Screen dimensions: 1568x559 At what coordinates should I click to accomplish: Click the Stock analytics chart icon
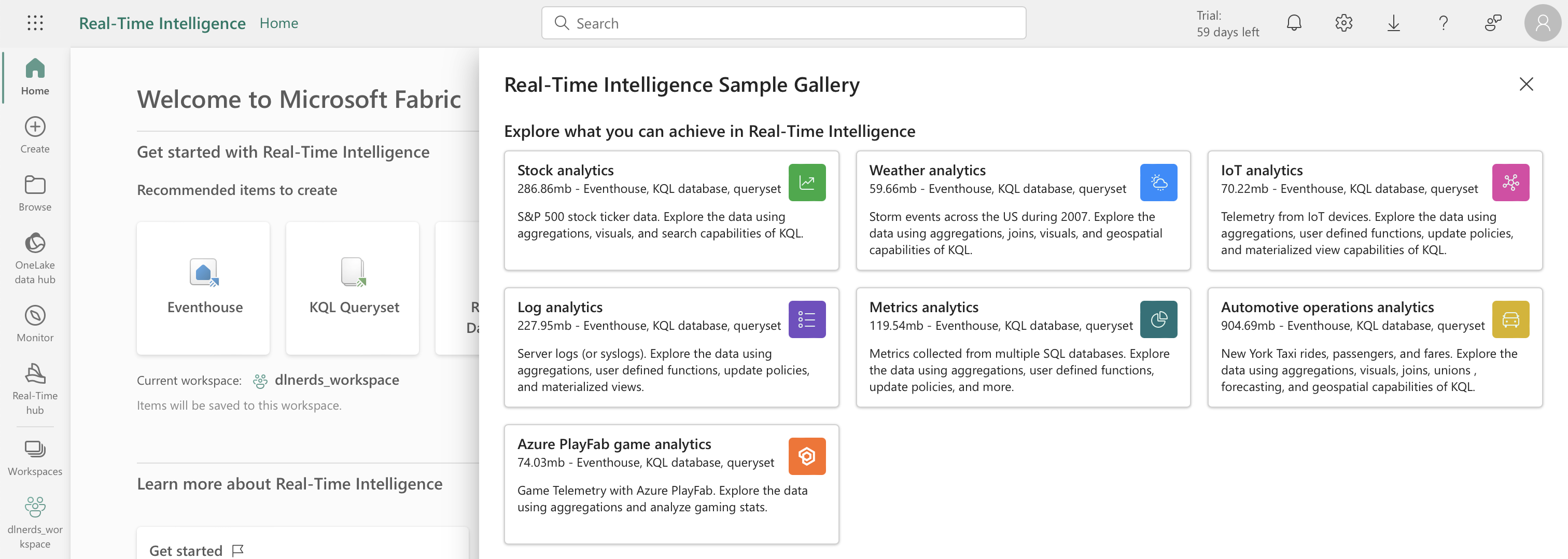pos(807,181)
